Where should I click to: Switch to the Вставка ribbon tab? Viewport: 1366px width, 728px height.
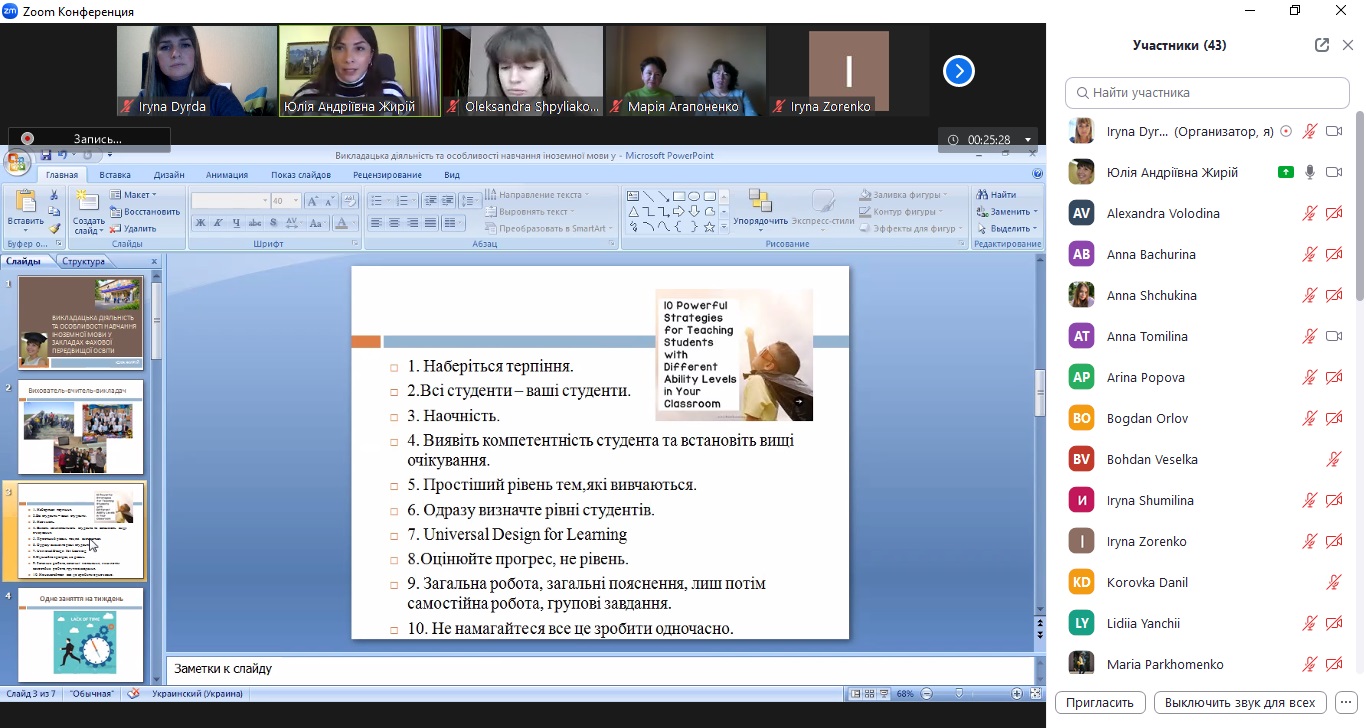point(115,175)
